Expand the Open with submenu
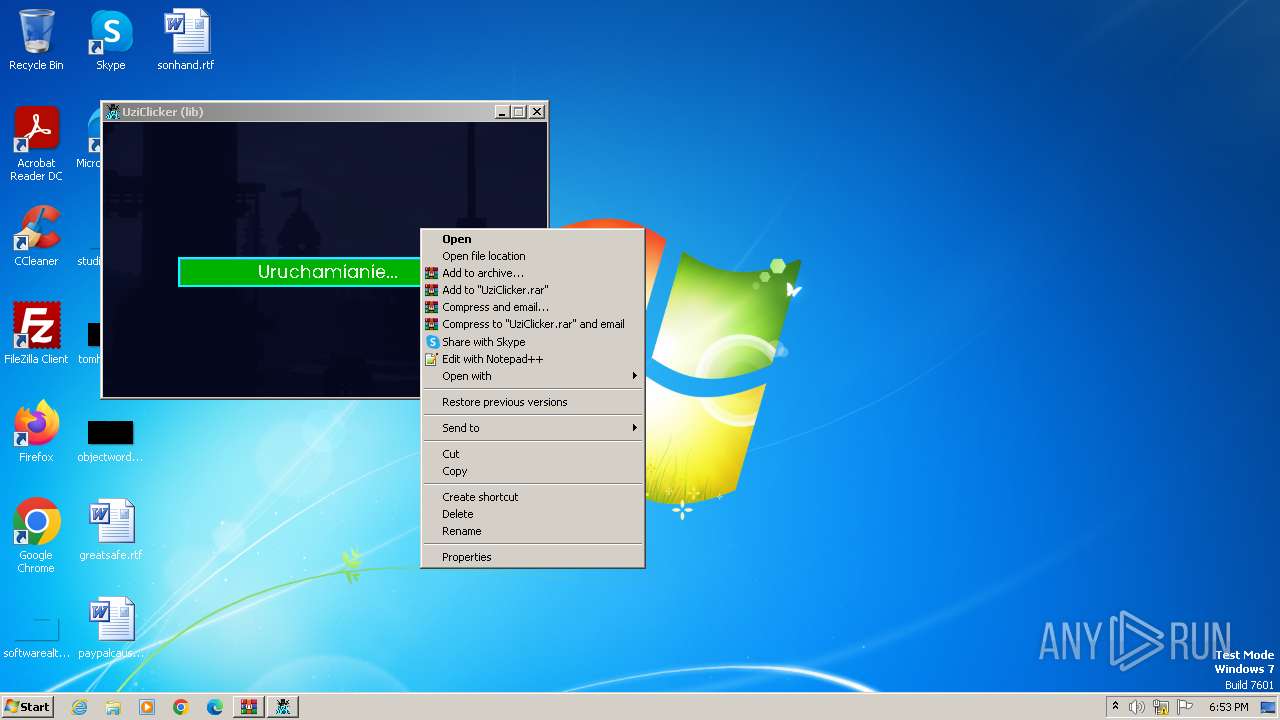 click(x=533, y=376)
